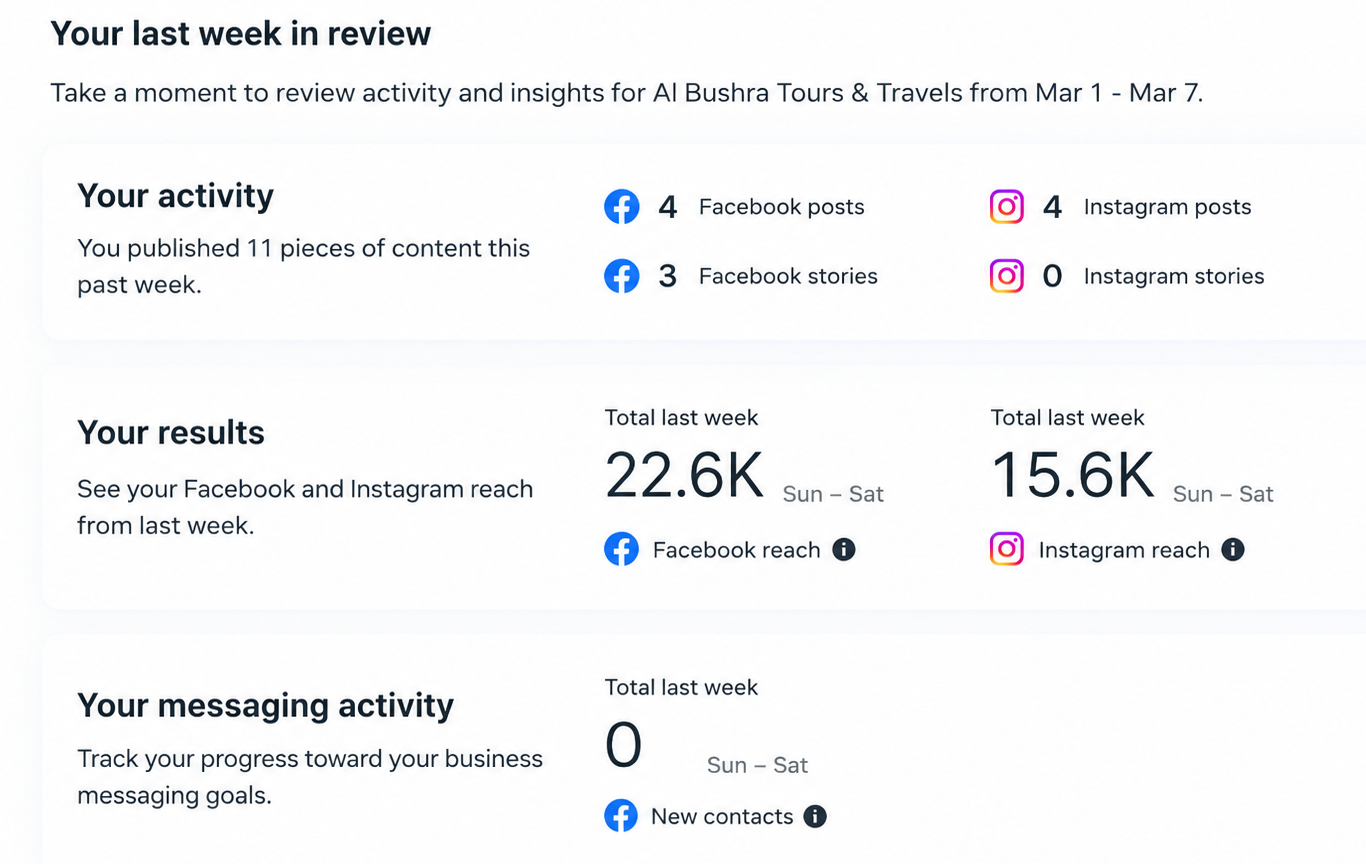Open the info tooltip for Facebook reach
The height and width of the screenshot is (864, 1366).
point(844,550)
